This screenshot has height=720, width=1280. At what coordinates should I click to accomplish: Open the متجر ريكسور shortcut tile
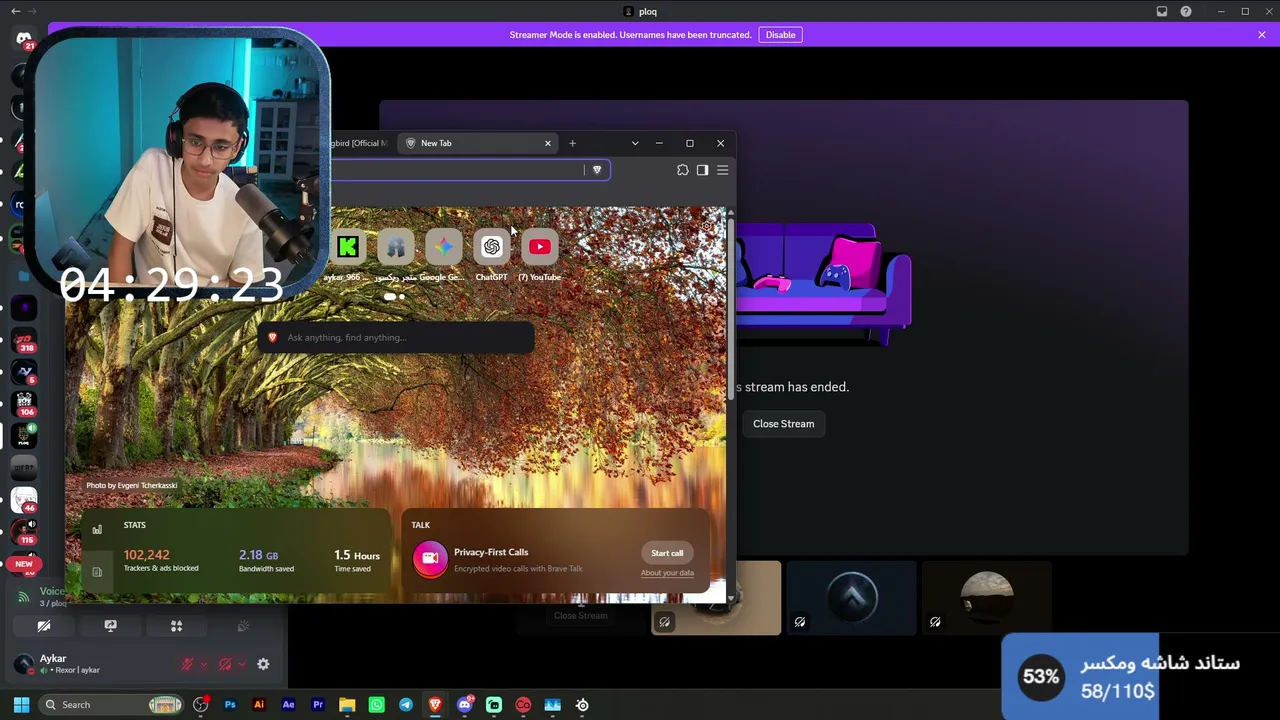396,247
